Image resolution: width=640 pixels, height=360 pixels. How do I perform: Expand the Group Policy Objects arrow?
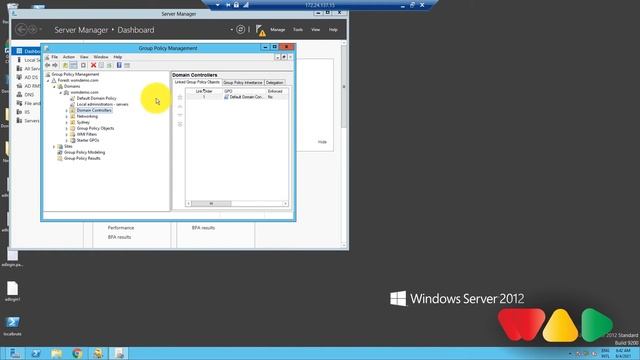click(x=67, y=129)
